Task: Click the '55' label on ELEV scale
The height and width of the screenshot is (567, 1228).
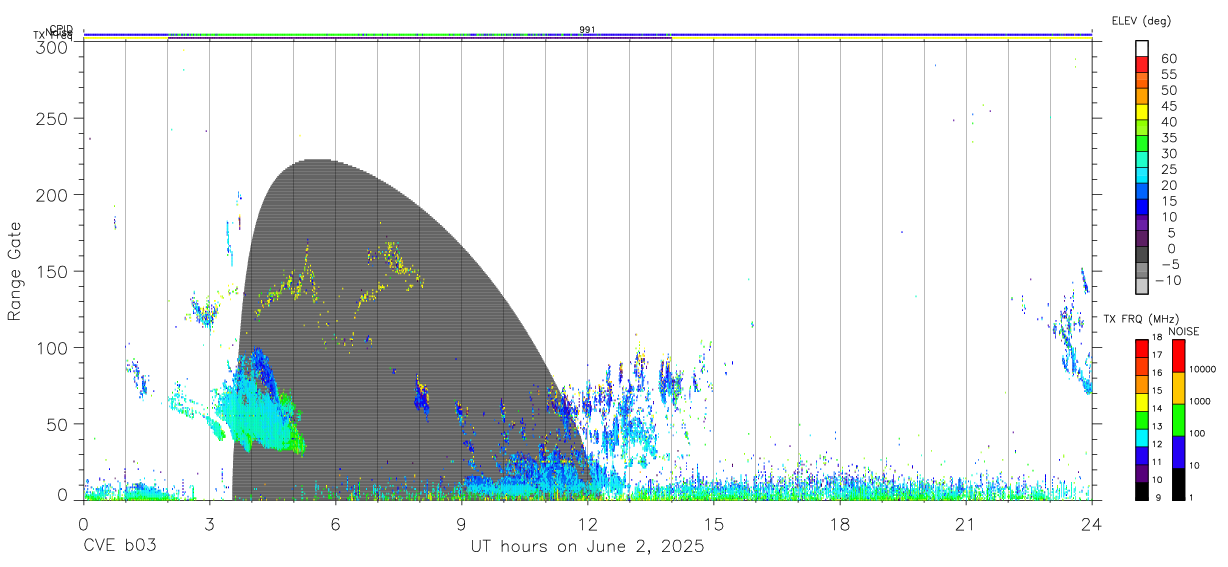Action: point(1169,74)
